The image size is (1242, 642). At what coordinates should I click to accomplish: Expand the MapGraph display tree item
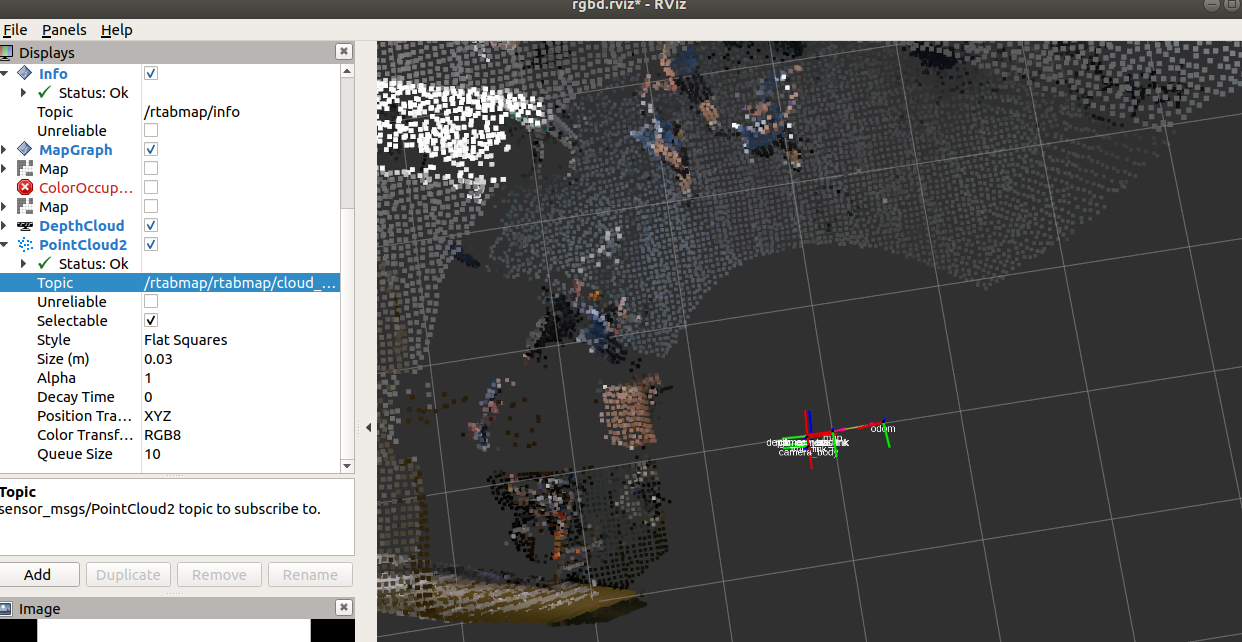pyautogui.click(x=5, y=150)
